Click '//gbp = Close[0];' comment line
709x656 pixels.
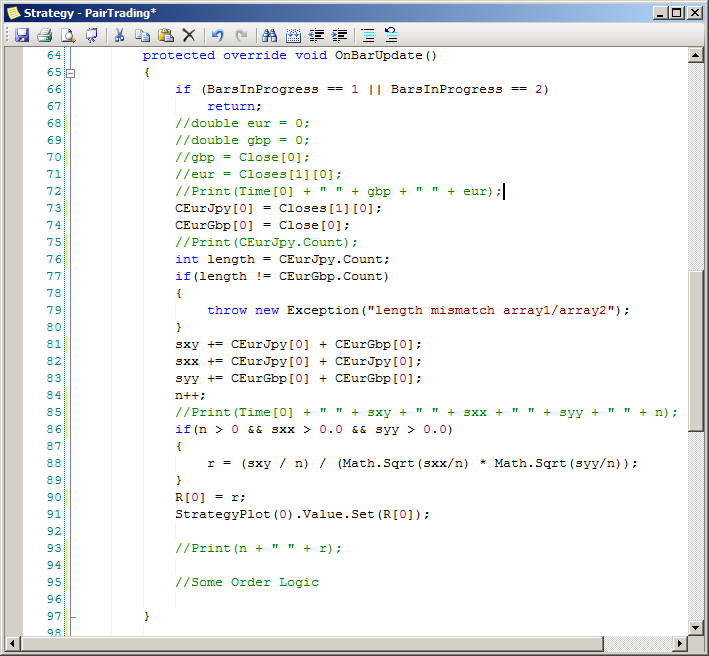[x=242, y=157]
